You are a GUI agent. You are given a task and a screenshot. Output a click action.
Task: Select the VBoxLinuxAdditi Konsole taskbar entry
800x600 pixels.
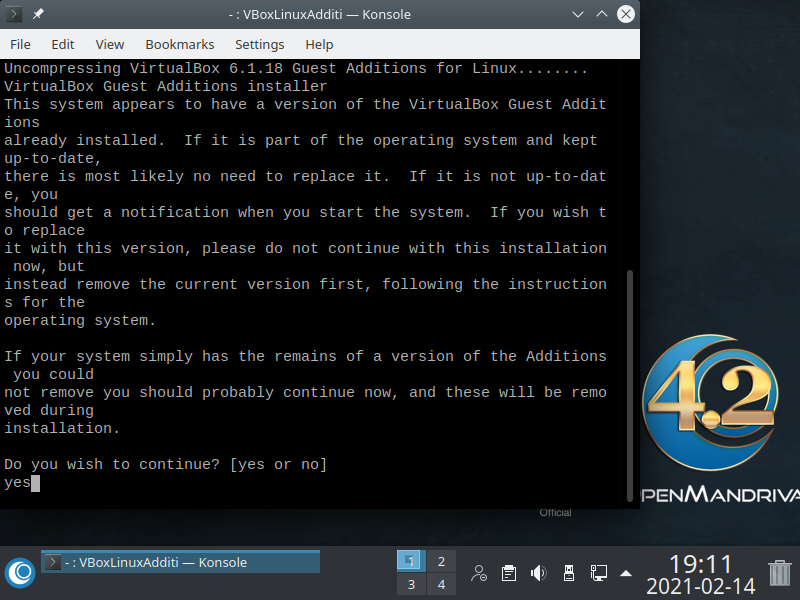[180, 562]
